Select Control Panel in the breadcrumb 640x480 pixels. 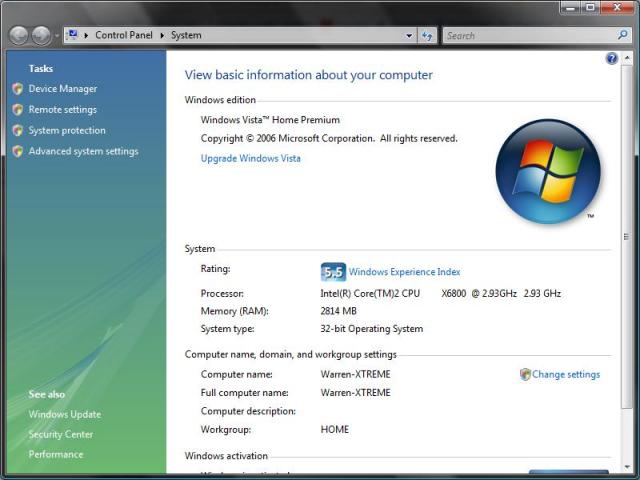tap(124, 35)
